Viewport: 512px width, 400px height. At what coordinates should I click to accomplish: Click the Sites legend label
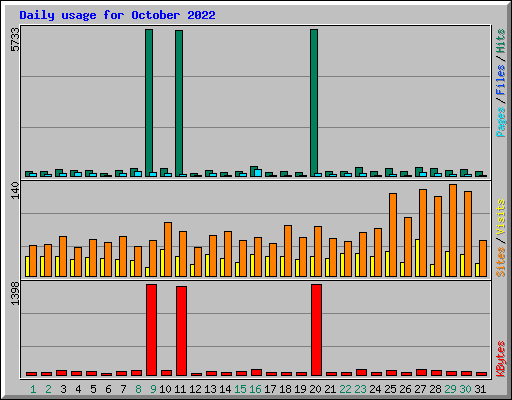point(501,262)
